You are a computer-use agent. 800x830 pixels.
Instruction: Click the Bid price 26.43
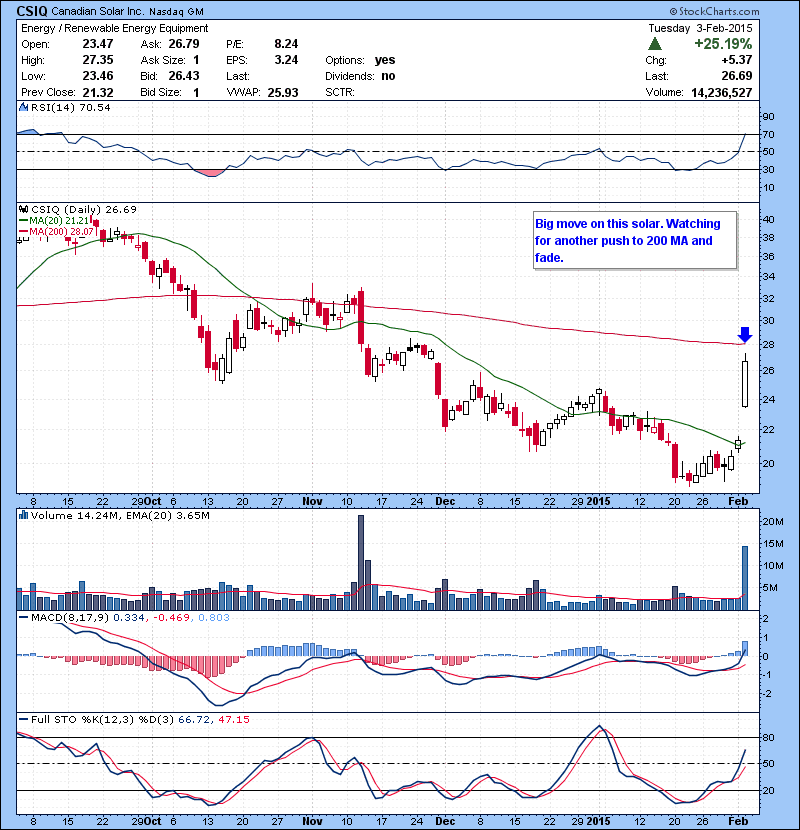pos(184,76)
